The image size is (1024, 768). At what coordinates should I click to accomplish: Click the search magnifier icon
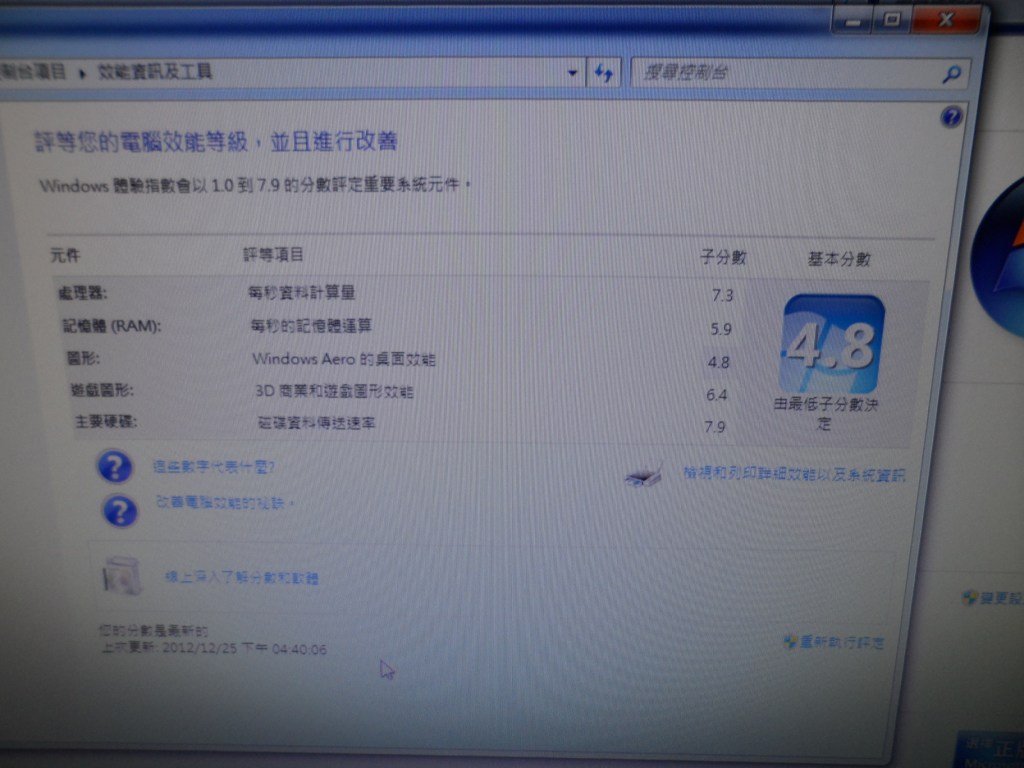[x=952, y=74]
